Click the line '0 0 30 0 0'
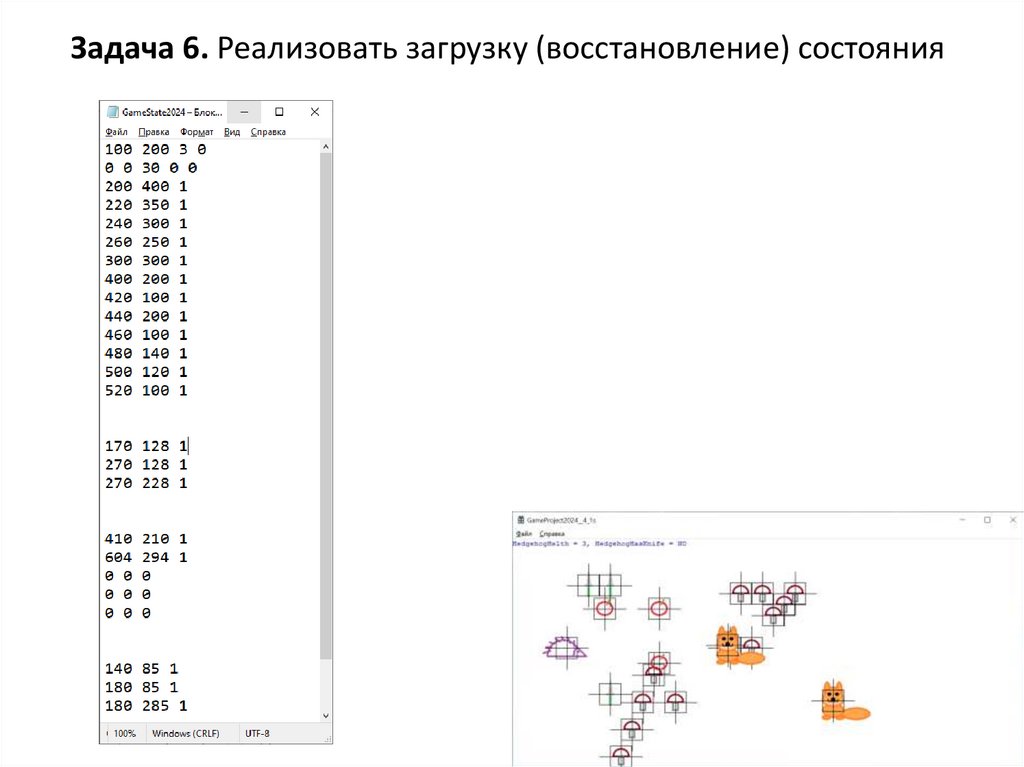Viewport: 1024px width, 767px height. (x=151, y=168)
